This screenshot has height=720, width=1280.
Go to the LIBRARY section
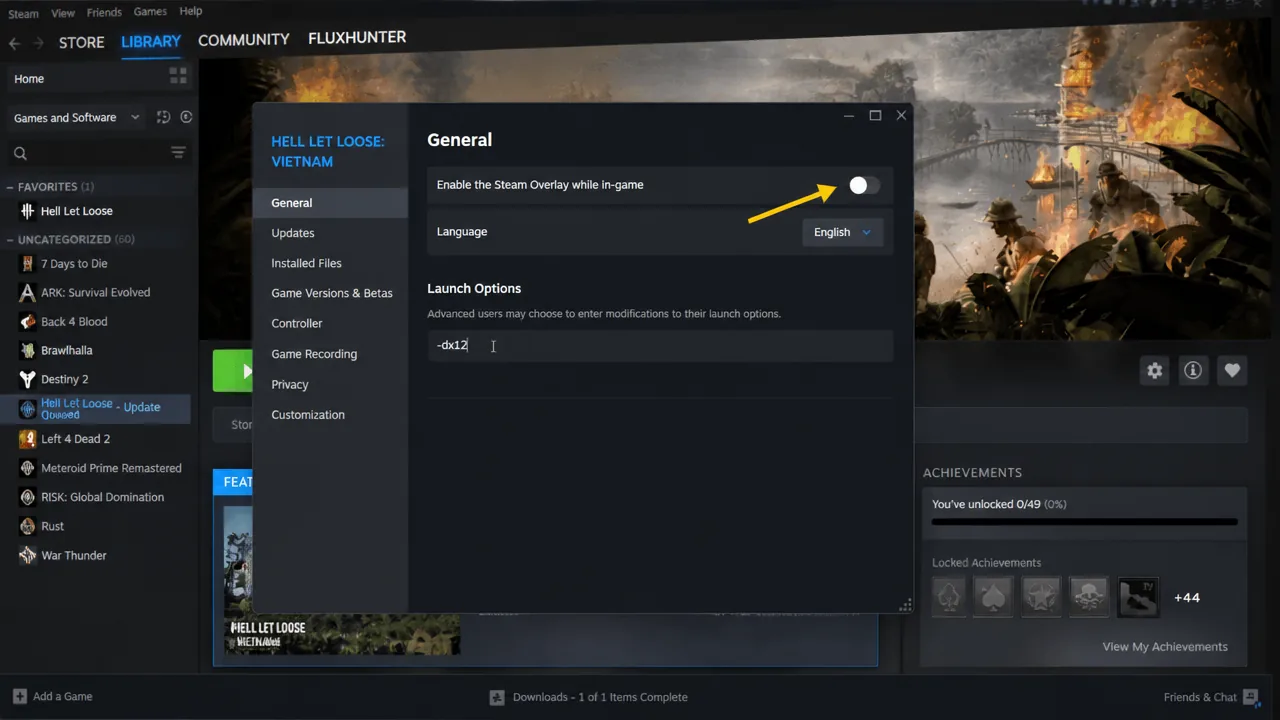click(x=151, y=42)
